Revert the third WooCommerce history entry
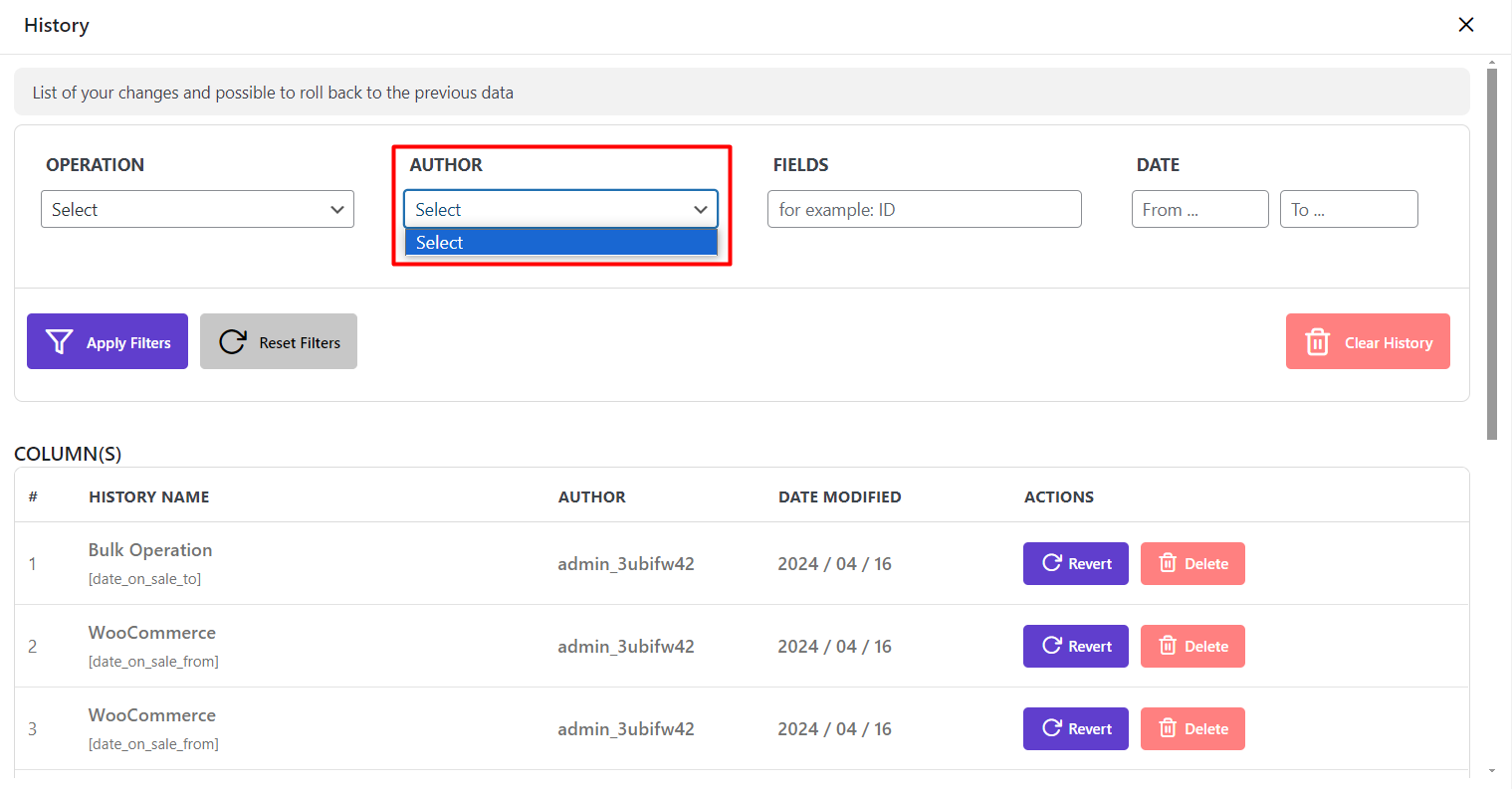The height and width of the screenshot is (789, 1512). tap(1075, 728)
